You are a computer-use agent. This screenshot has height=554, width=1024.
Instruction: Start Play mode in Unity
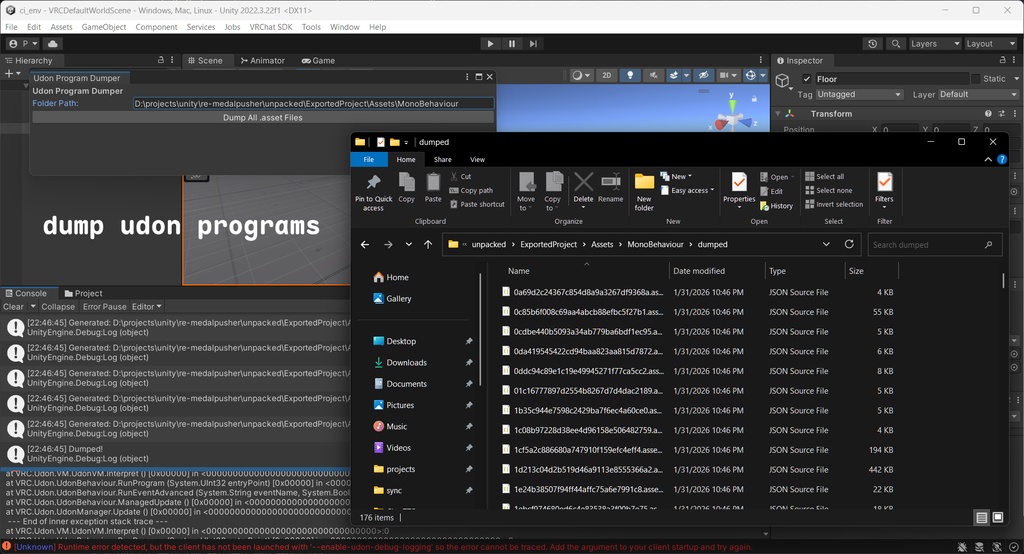[x=490, y=44]
